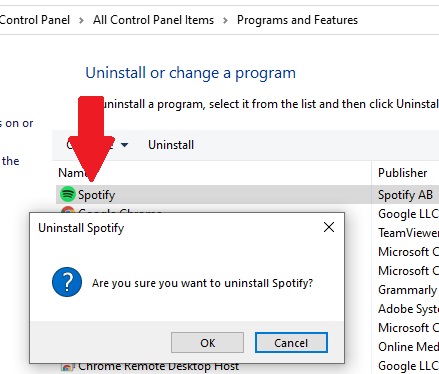Click the Programs and Features breadcrumb
The image size is (439, 374).
[x=297, y=20]
